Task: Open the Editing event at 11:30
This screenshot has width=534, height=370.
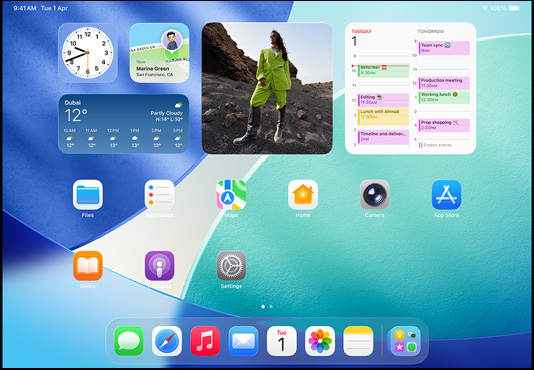Action: [383, 100]
